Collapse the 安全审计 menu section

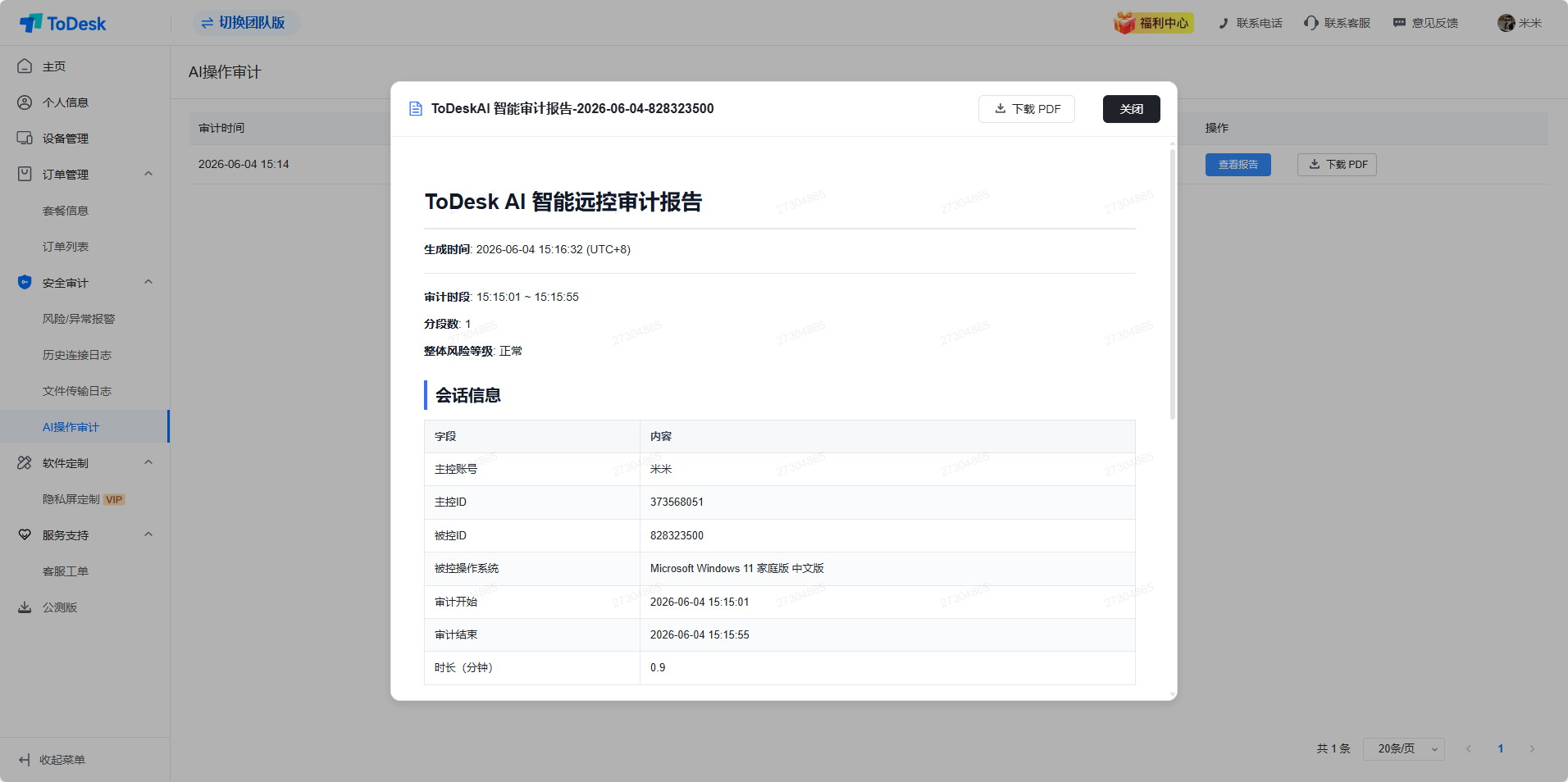[148, 282]
